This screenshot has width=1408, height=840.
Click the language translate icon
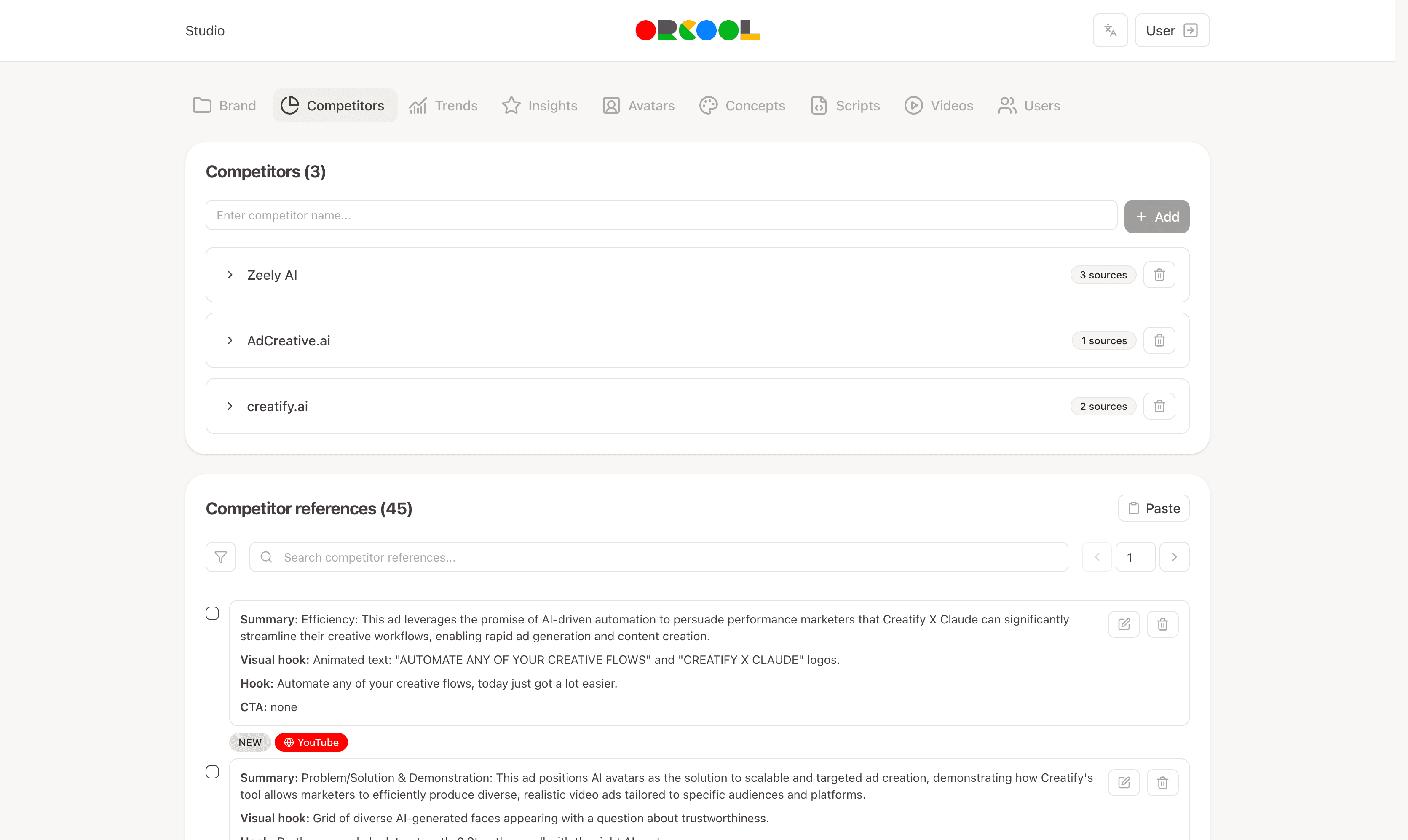tap(1110, 31)
